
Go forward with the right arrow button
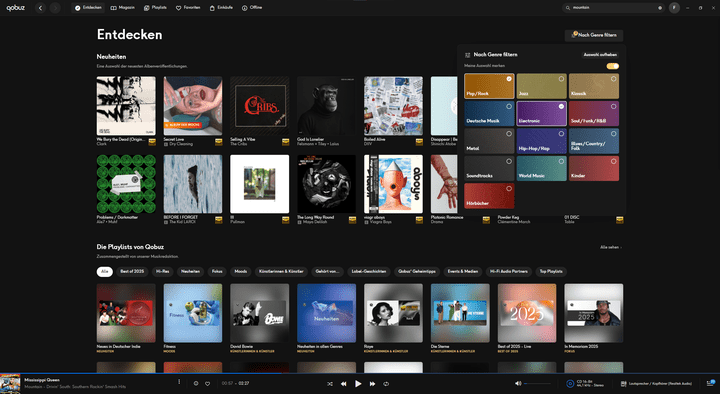55,8
